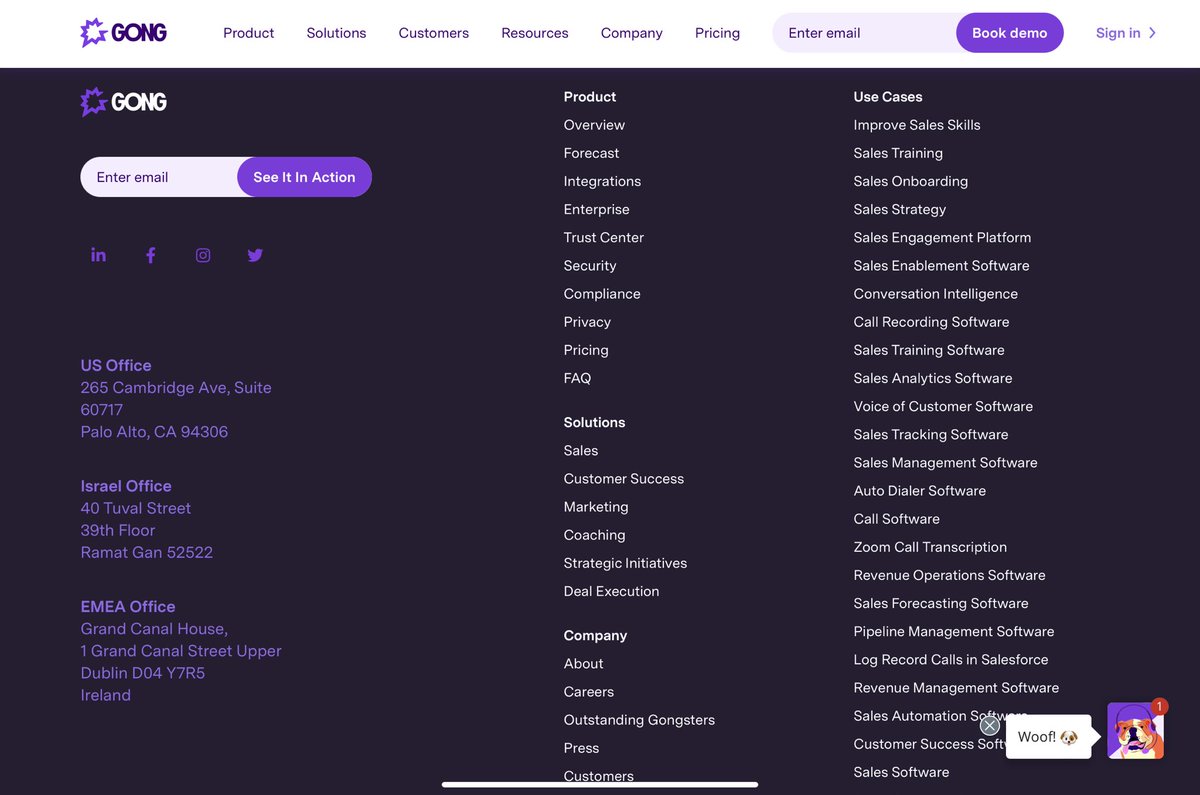Open Sales Analytics Software link
Screen dimensions: 1200x795
[932, 378]
